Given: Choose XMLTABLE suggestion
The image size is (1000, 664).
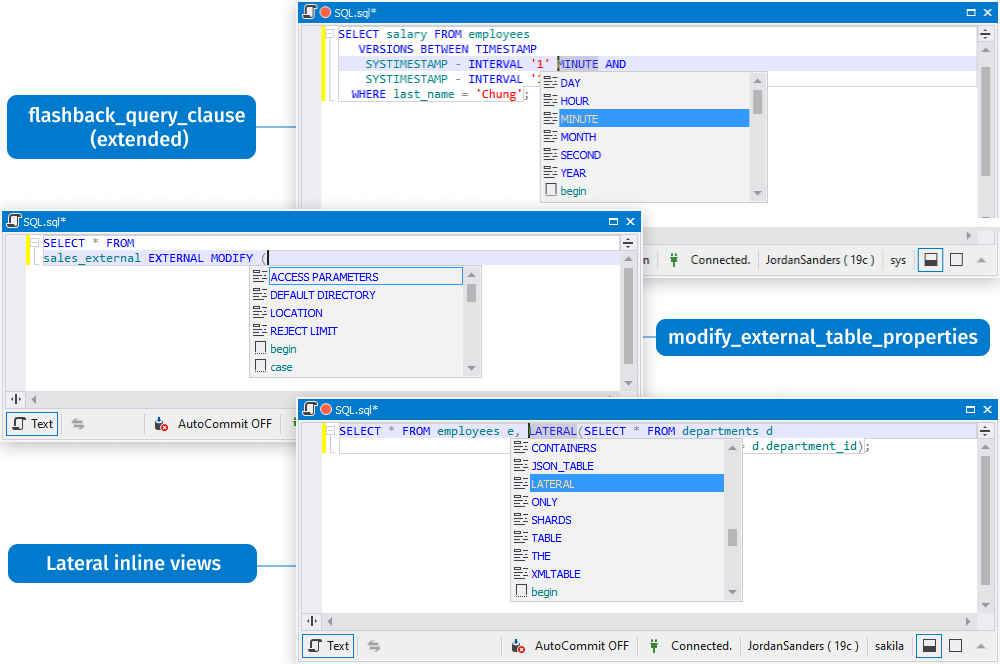Looking at the screenshot, I should click(x=618, y=573).
